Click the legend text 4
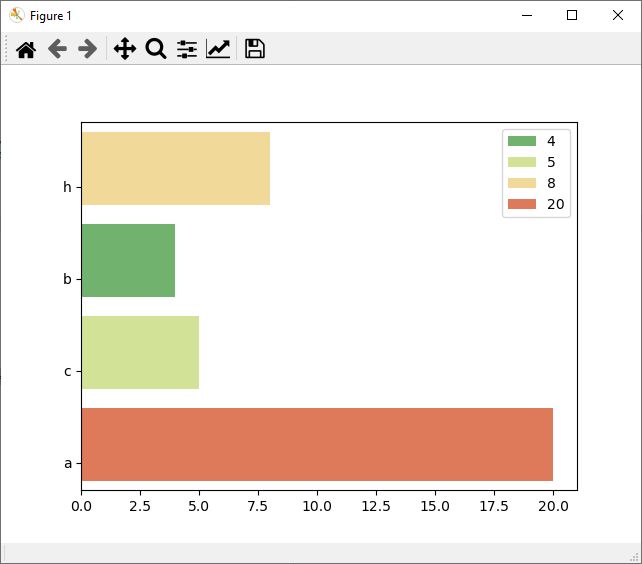Screen dimensions: 642x564 point(551,141)
